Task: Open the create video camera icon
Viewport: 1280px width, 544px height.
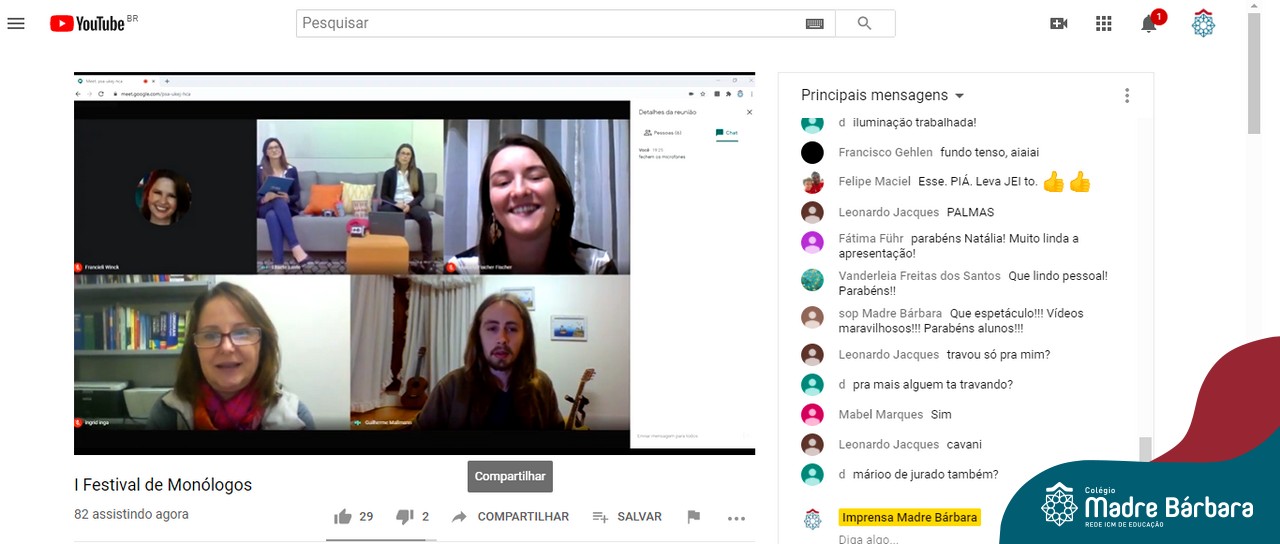Action: pyautogui.click(x=1059, y=24)
